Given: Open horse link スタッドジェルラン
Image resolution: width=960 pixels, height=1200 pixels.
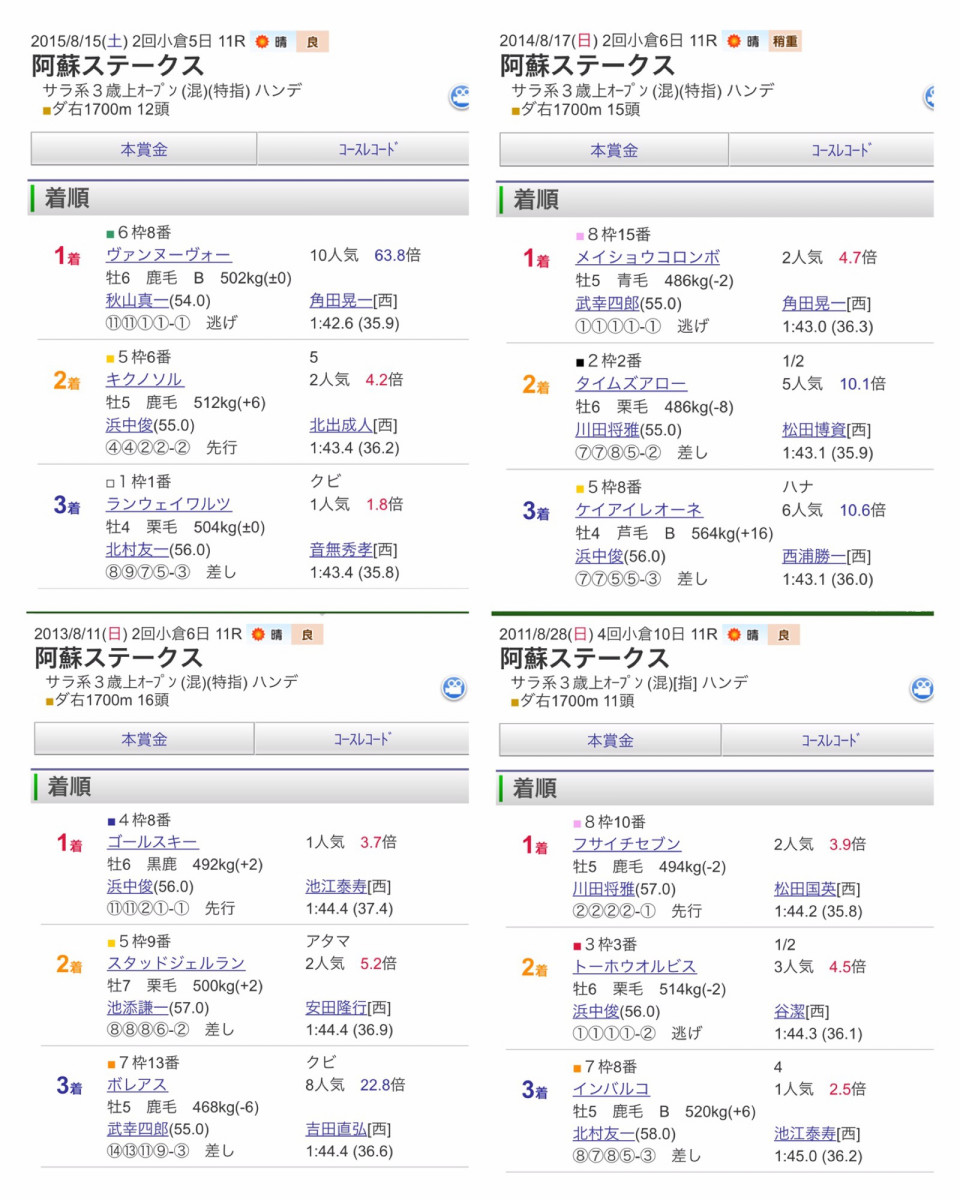Looking at the screenshot, I should (176, 963).
